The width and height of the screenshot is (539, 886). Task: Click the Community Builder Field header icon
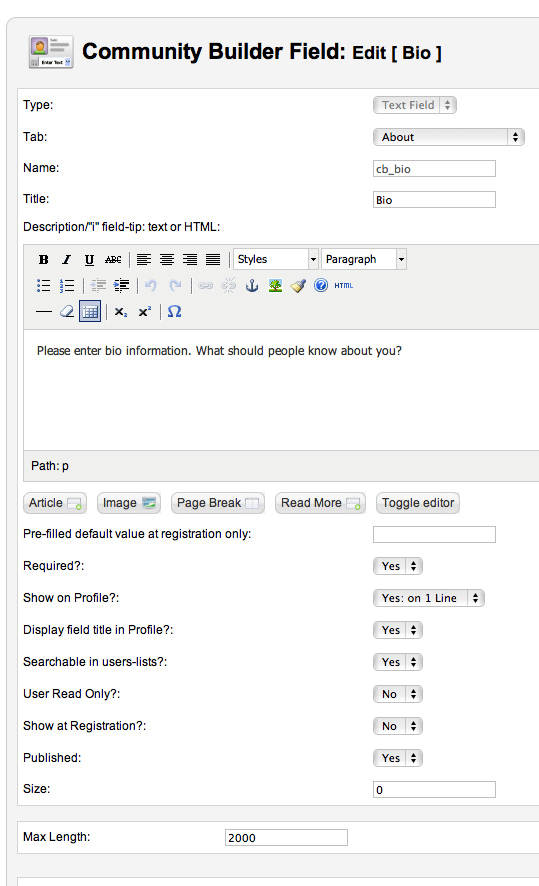click(51, 52)
